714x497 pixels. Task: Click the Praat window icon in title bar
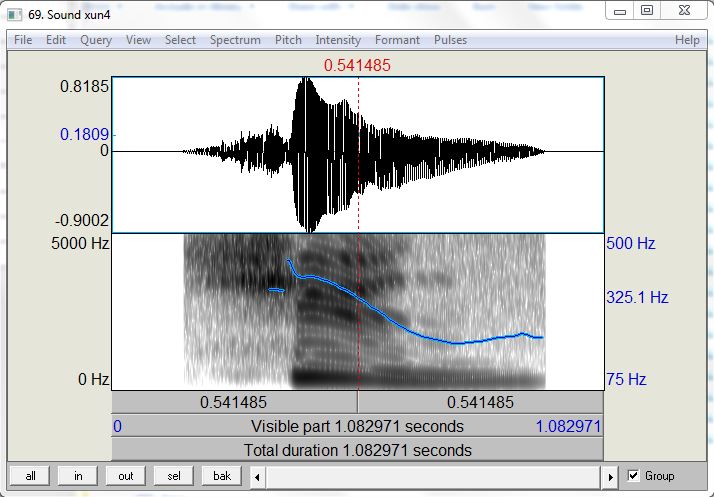click(15, 15)
